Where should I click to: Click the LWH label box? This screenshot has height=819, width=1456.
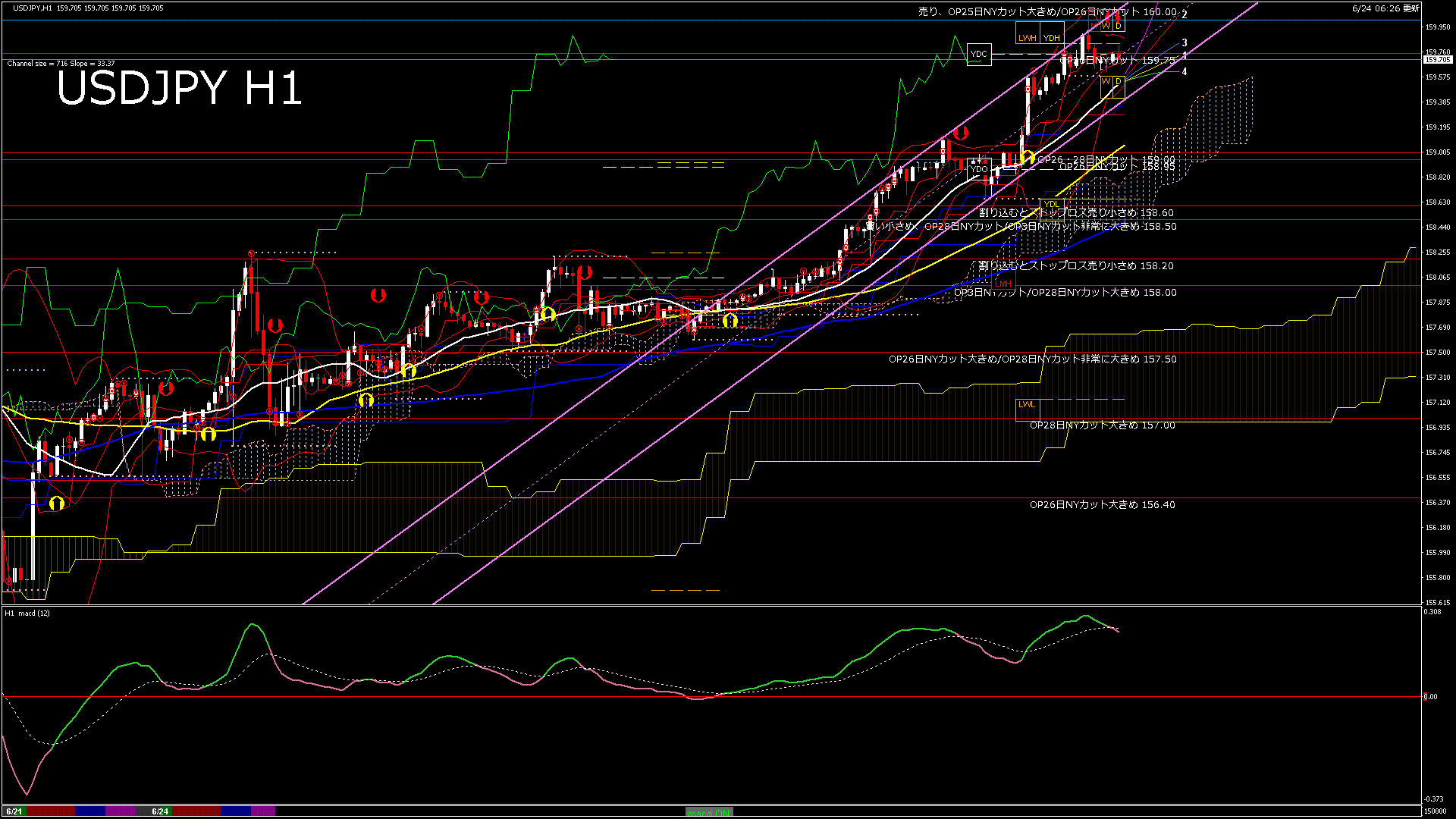point(1027,37)
